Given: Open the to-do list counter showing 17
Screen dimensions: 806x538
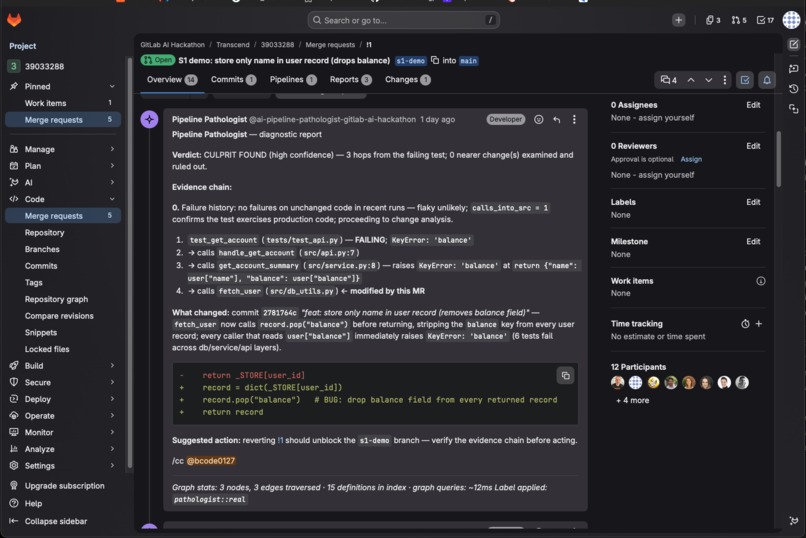Looking at the screenshot, I should point(765,20).
